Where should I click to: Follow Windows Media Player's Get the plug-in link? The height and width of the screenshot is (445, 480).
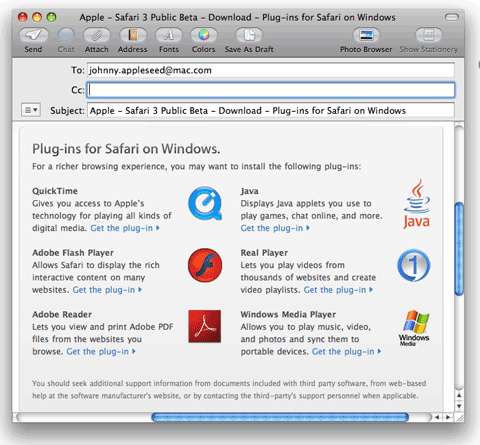347,351
